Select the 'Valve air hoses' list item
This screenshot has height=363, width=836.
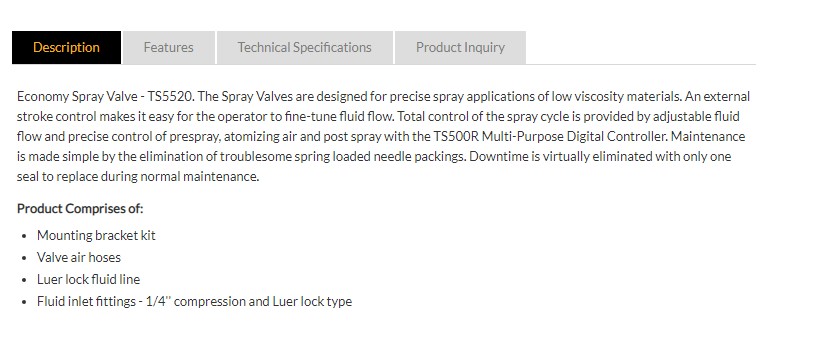pyautogui.click(x=79, y=257)
